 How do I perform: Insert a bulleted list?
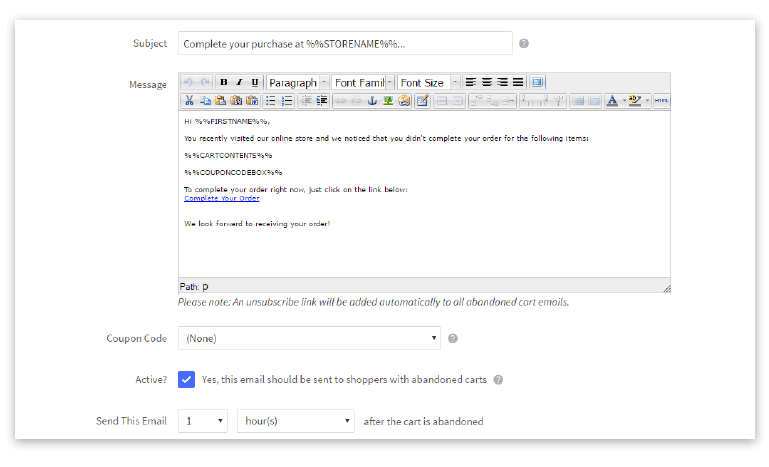click(271, 100)
